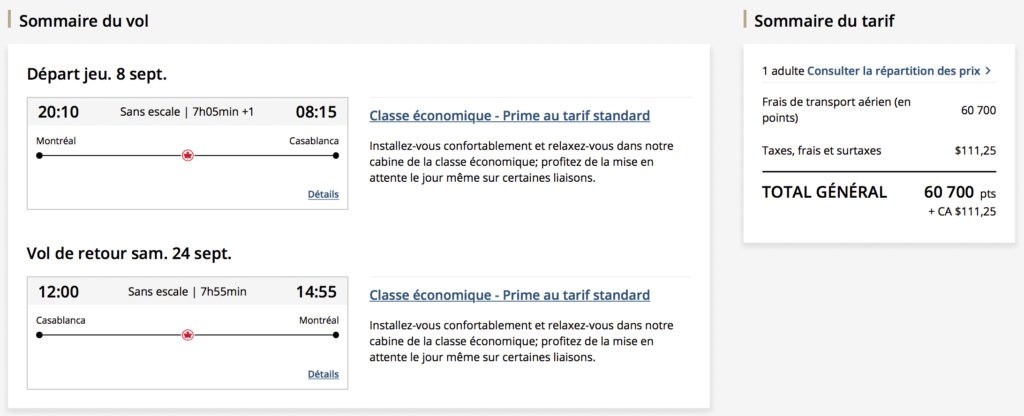The height and width of the screenshot is (416, 1024).
Task: Click the Montréal destination dot on return route
Action: point(336,335)
